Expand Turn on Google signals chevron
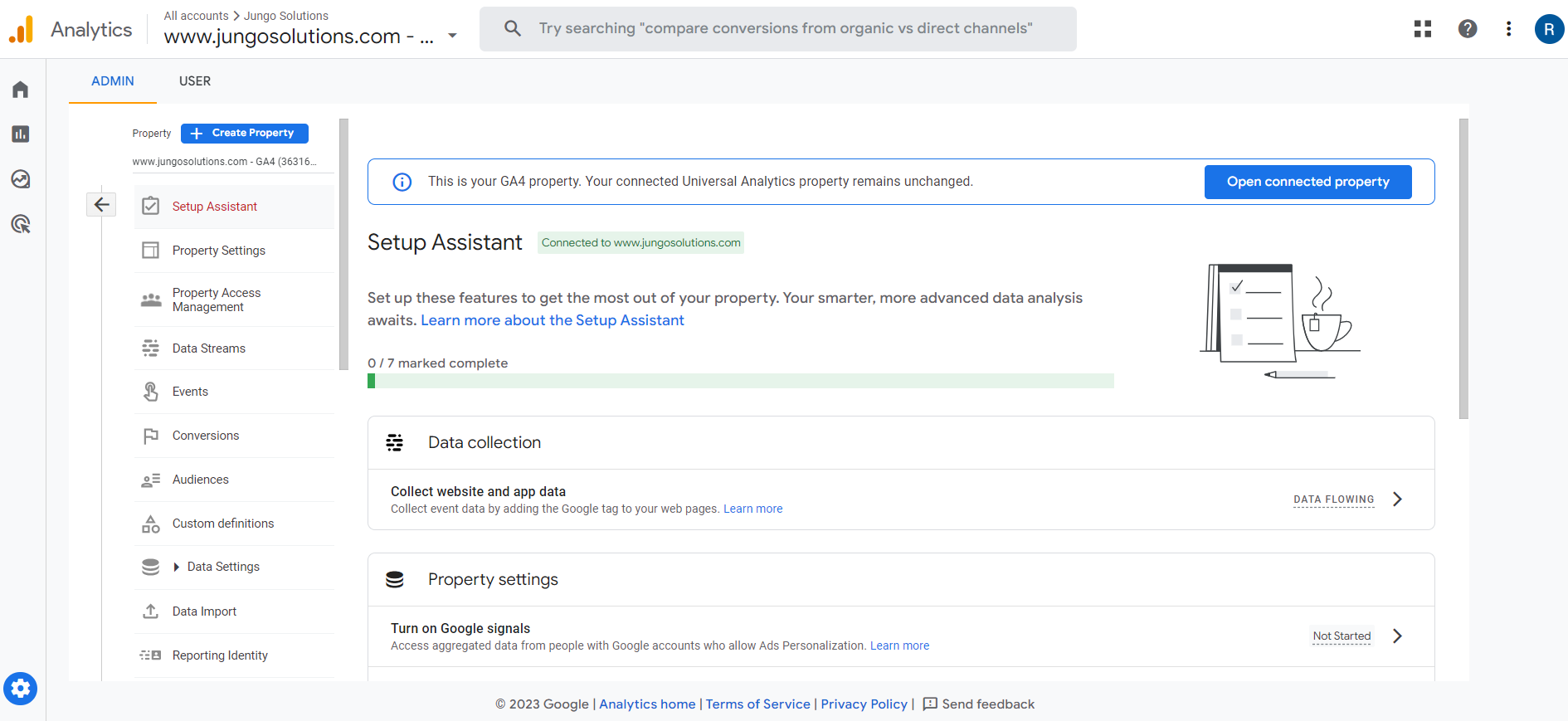 click(1398, 636)
